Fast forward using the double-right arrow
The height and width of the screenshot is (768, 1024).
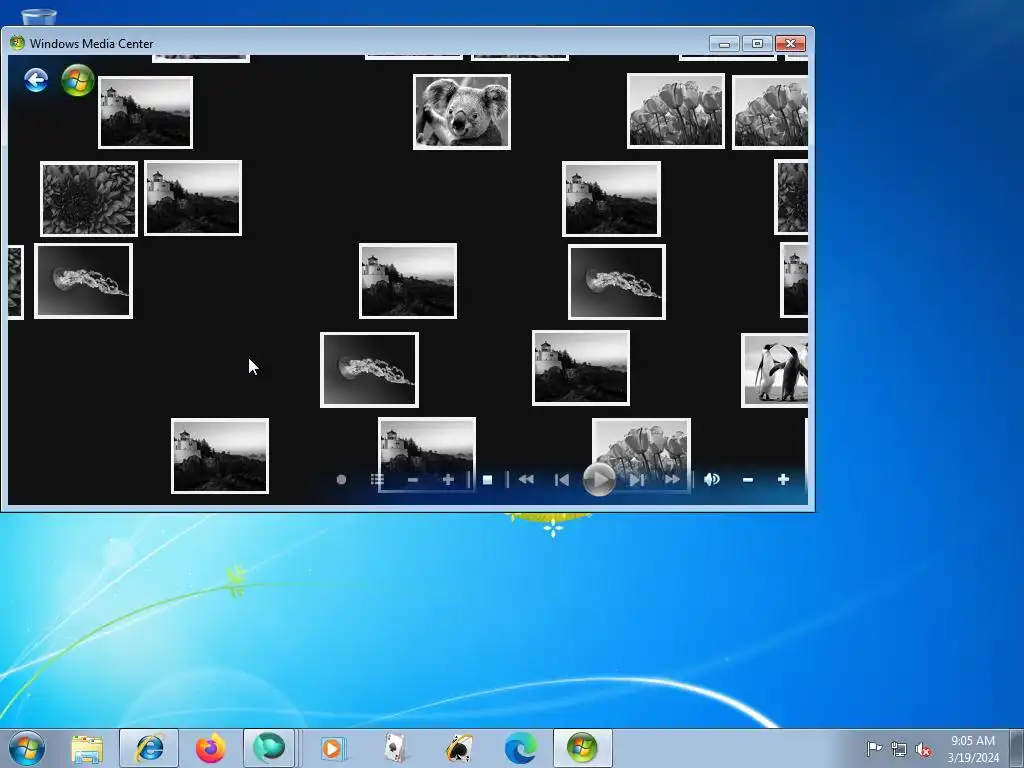point(672,480)
